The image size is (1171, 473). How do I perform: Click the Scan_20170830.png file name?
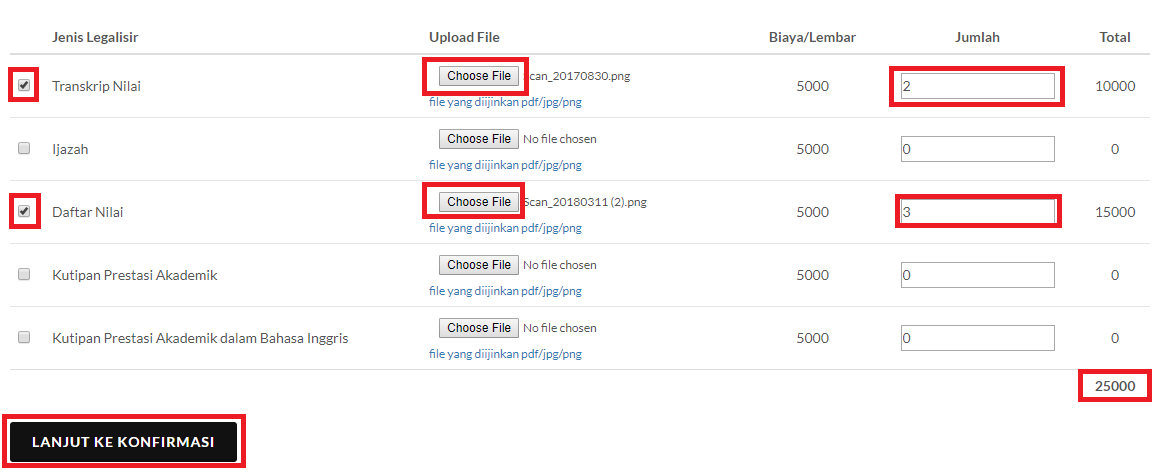pos(579,76)
